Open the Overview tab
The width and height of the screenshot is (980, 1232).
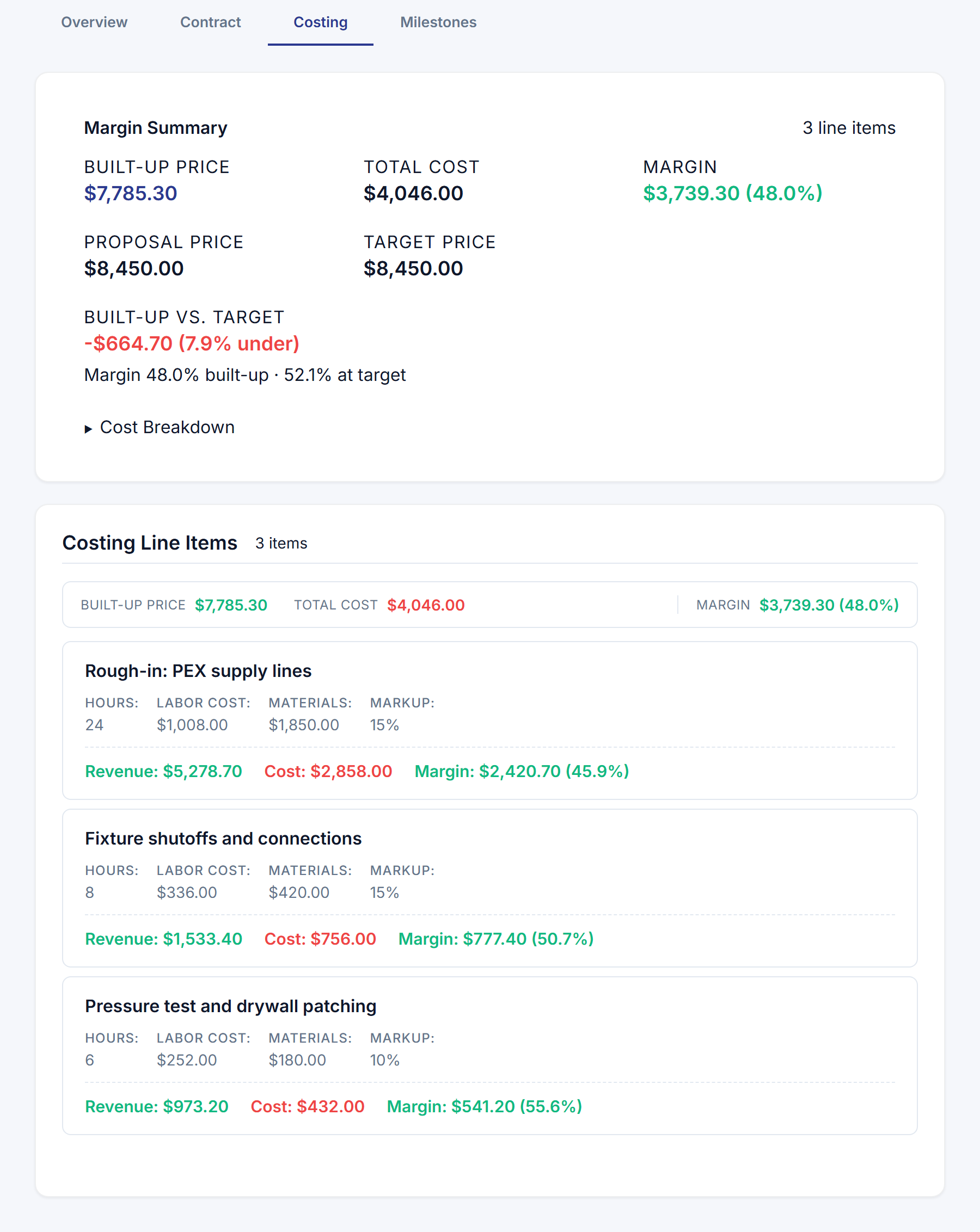click(x=94, y=22)
